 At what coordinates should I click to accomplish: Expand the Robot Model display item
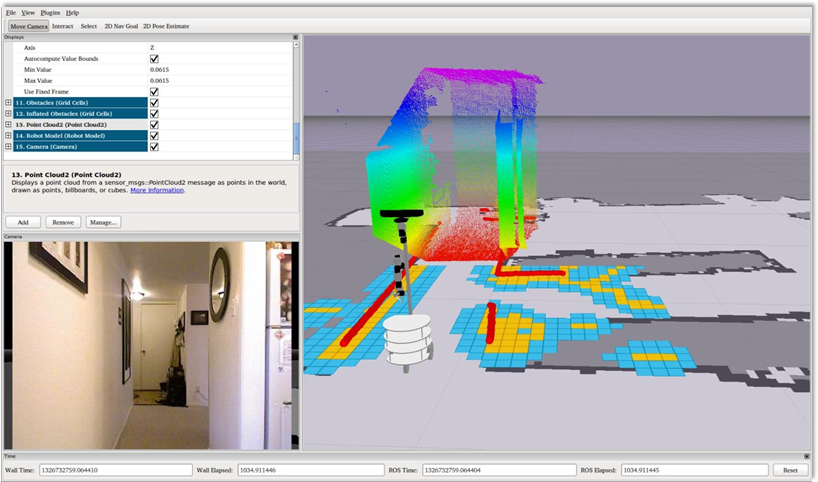tap(8, 136)
